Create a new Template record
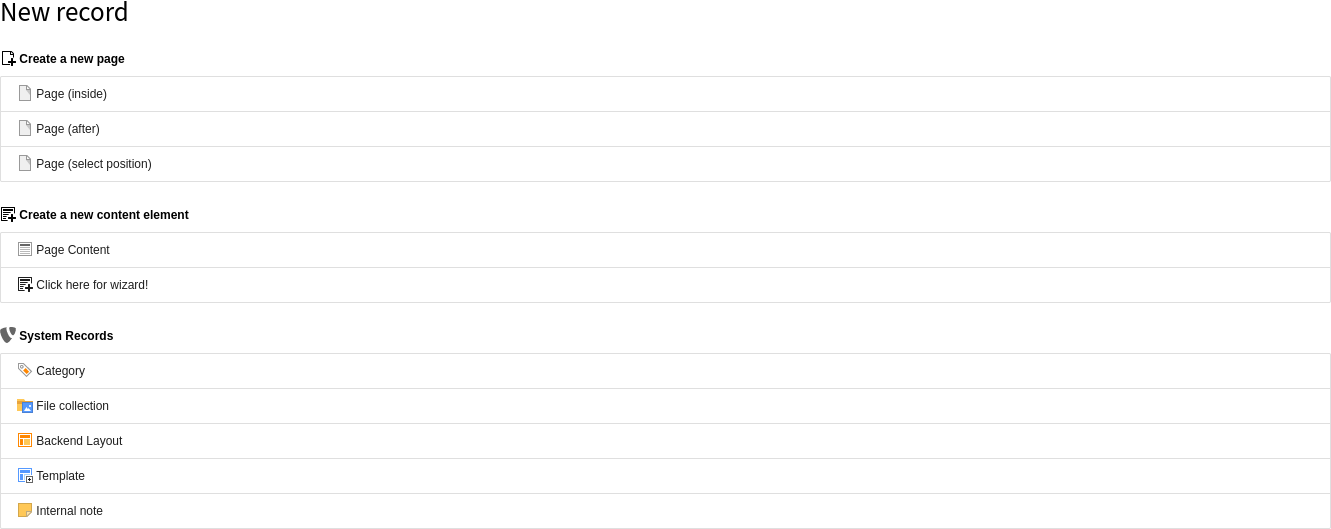1331x529 pixels. click(60, 476)
